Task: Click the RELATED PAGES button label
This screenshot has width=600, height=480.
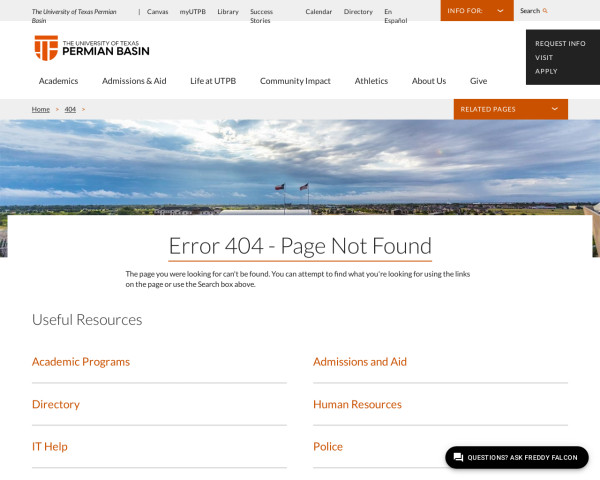Action: coord(488,109)
